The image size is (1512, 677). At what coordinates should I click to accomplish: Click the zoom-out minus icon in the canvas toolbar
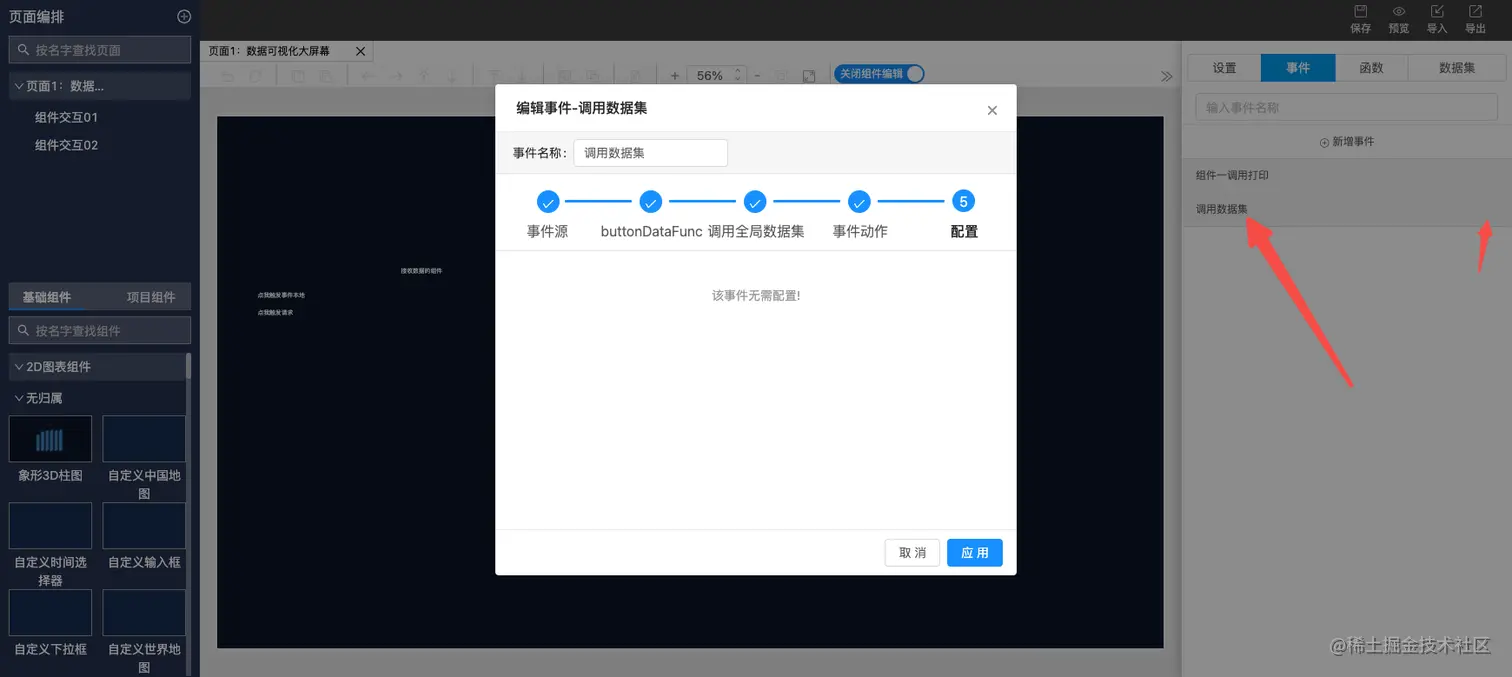pyautogui.click(x=757, y=75)
